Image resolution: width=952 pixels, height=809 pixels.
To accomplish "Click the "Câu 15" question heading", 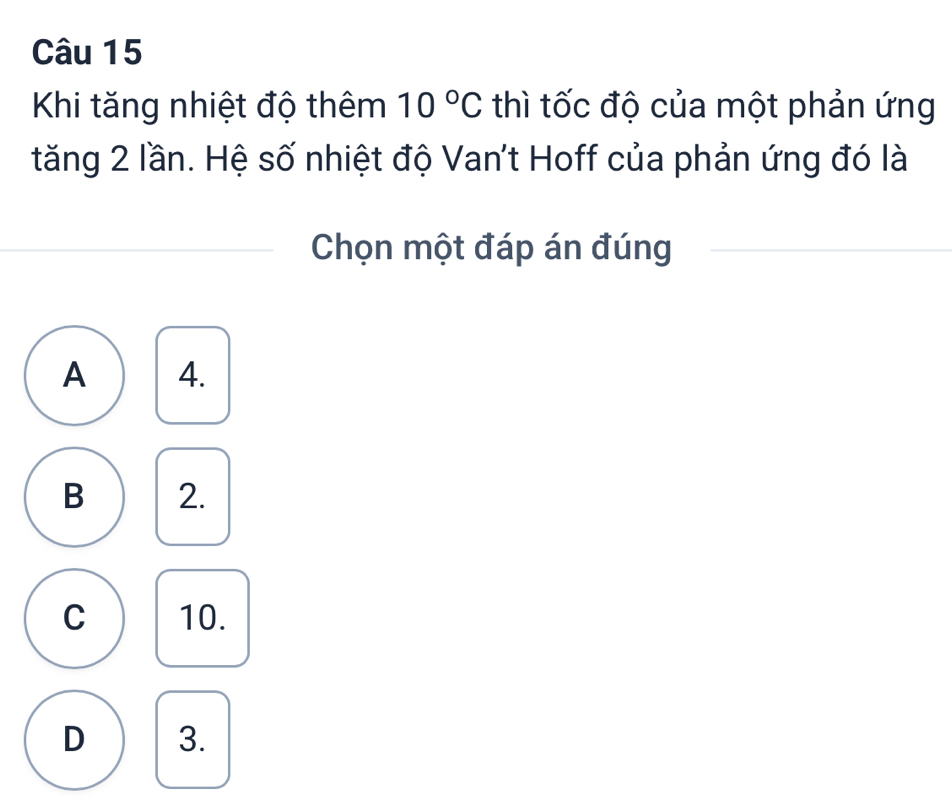I will click(x=86, y=54).
